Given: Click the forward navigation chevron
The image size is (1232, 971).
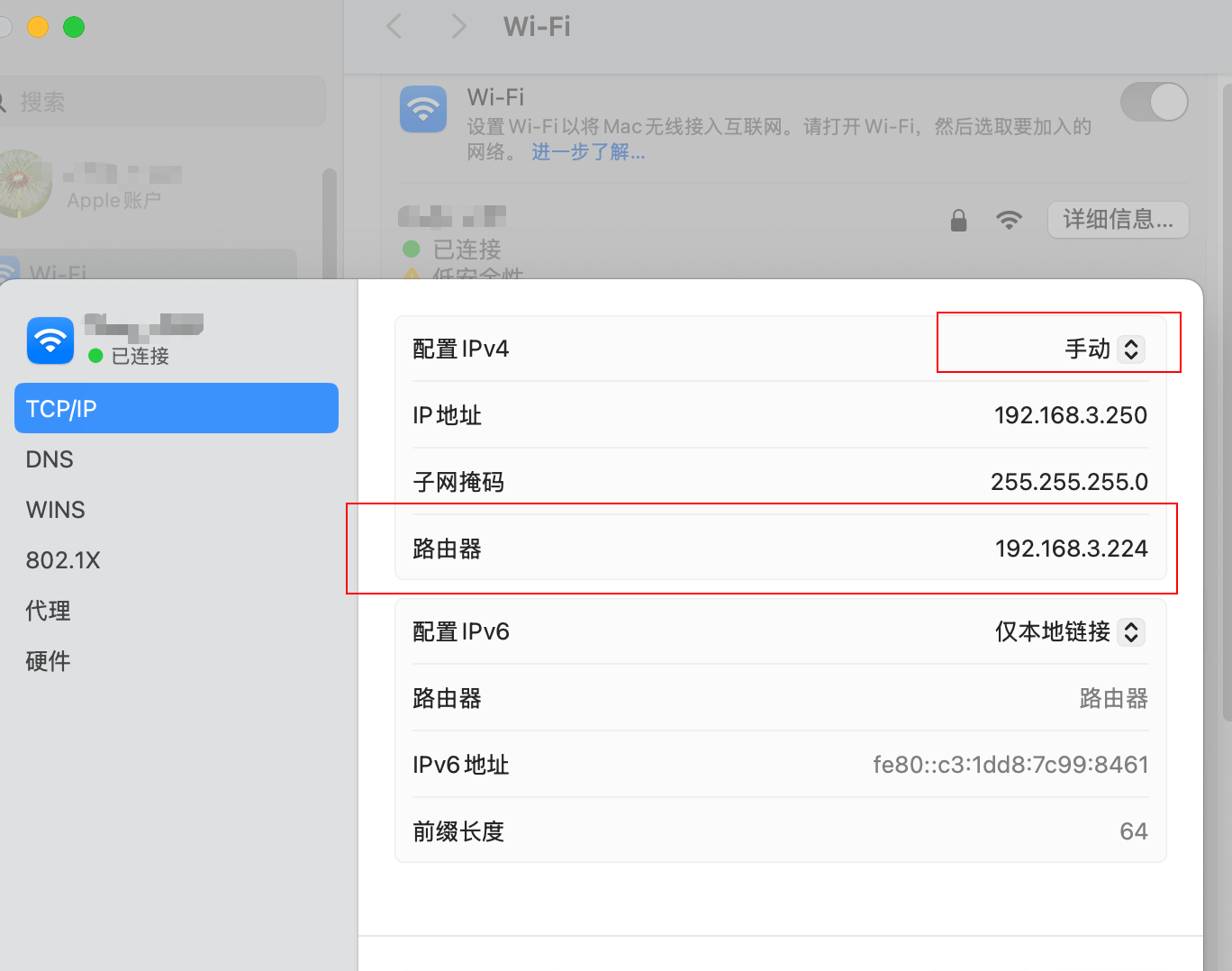Looking at the screenshot, I should point(458,27).
